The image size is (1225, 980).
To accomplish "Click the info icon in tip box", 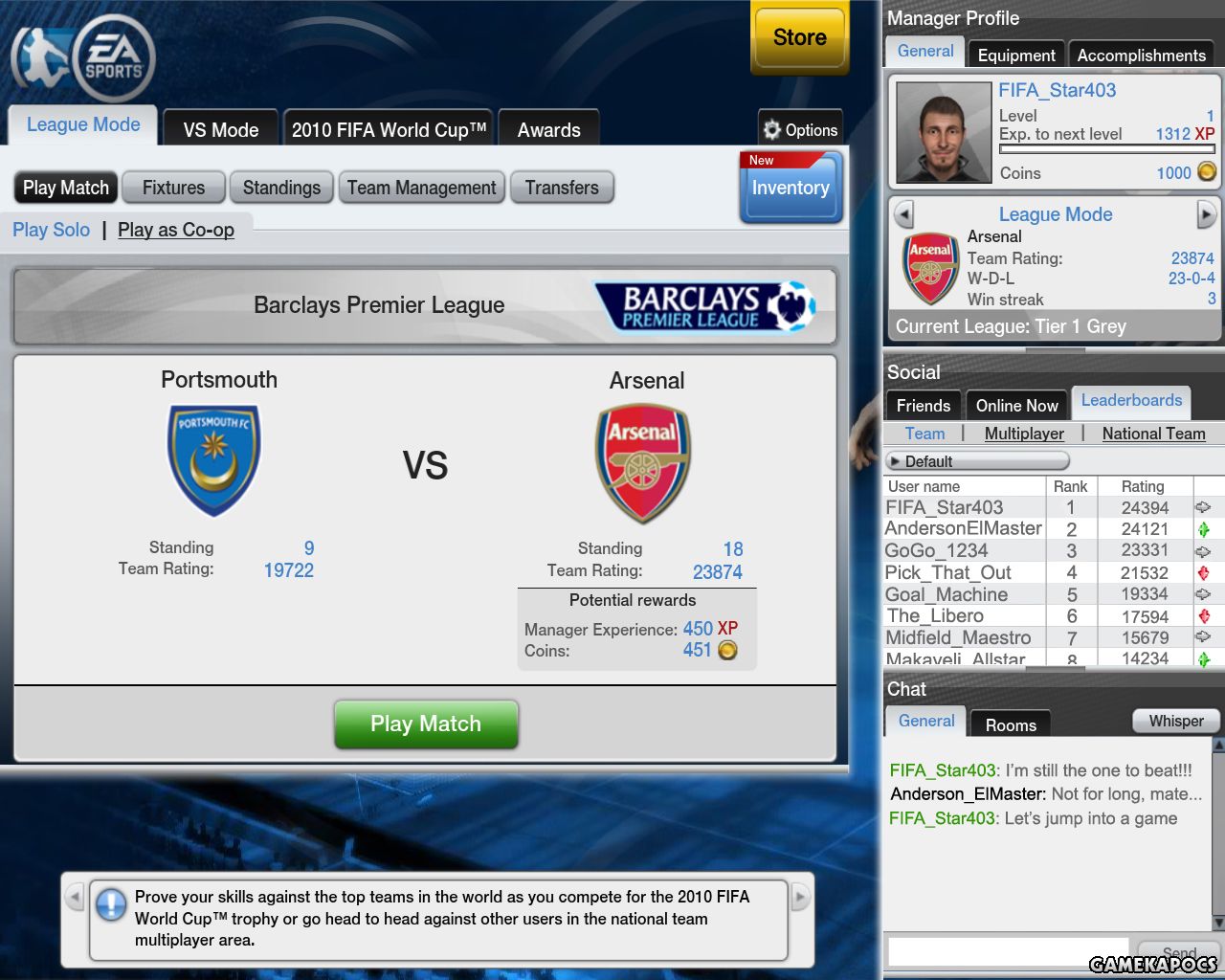I will tap(111, 904).
